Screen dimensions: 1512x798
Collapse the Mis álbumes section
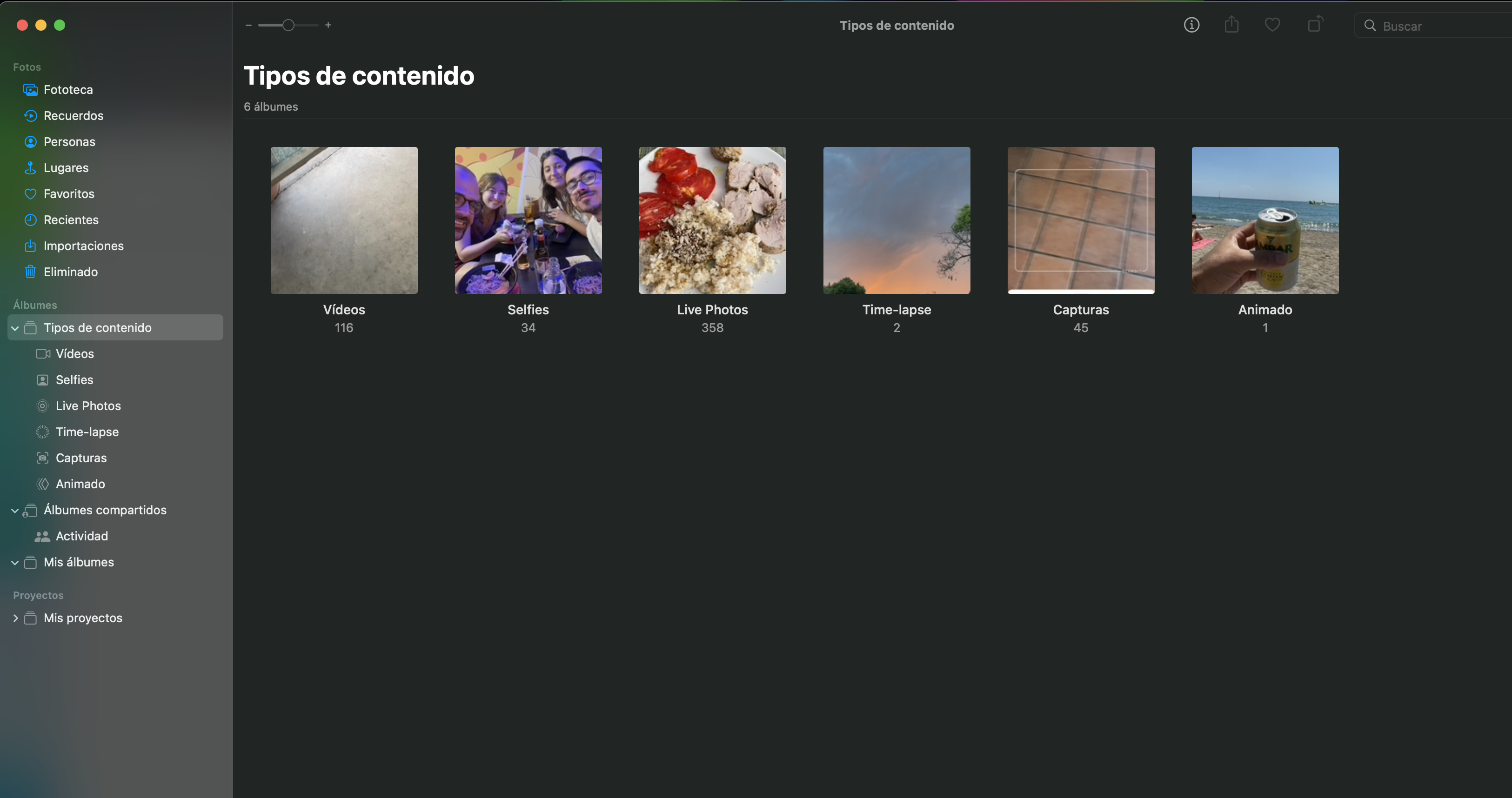[x=15, y=563]
